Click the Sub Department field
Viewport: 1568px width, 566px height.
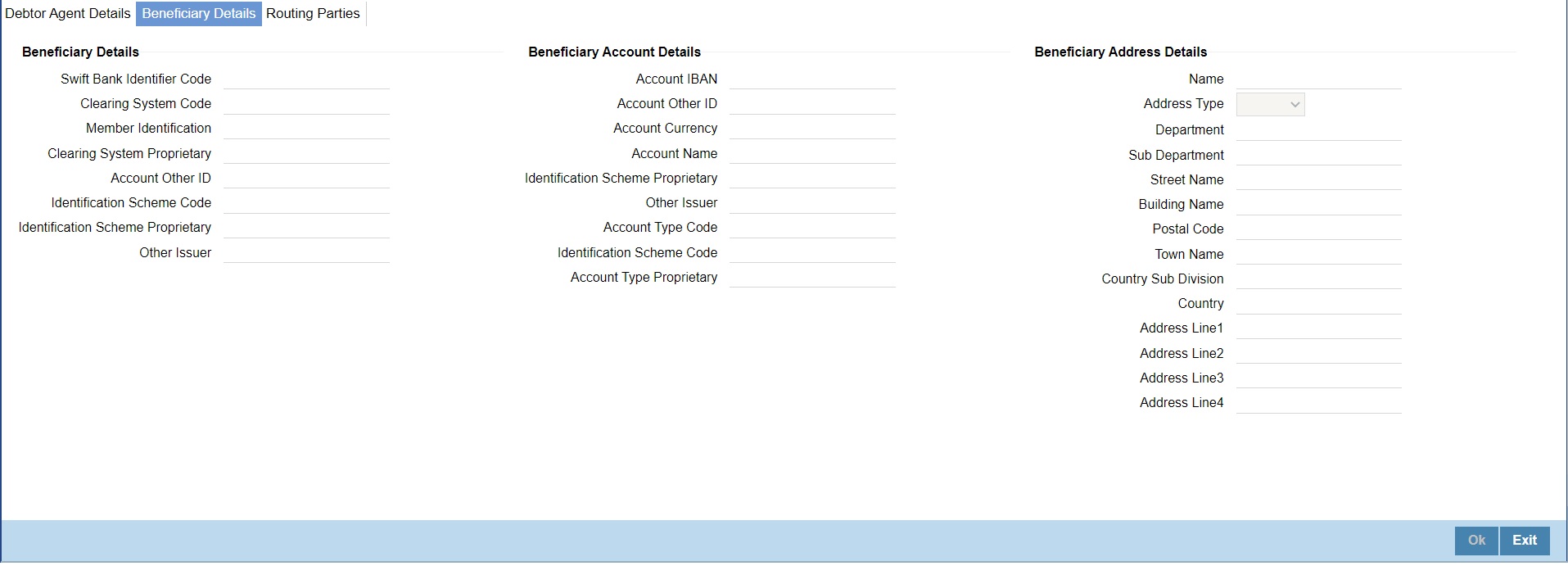[1319, 155]
